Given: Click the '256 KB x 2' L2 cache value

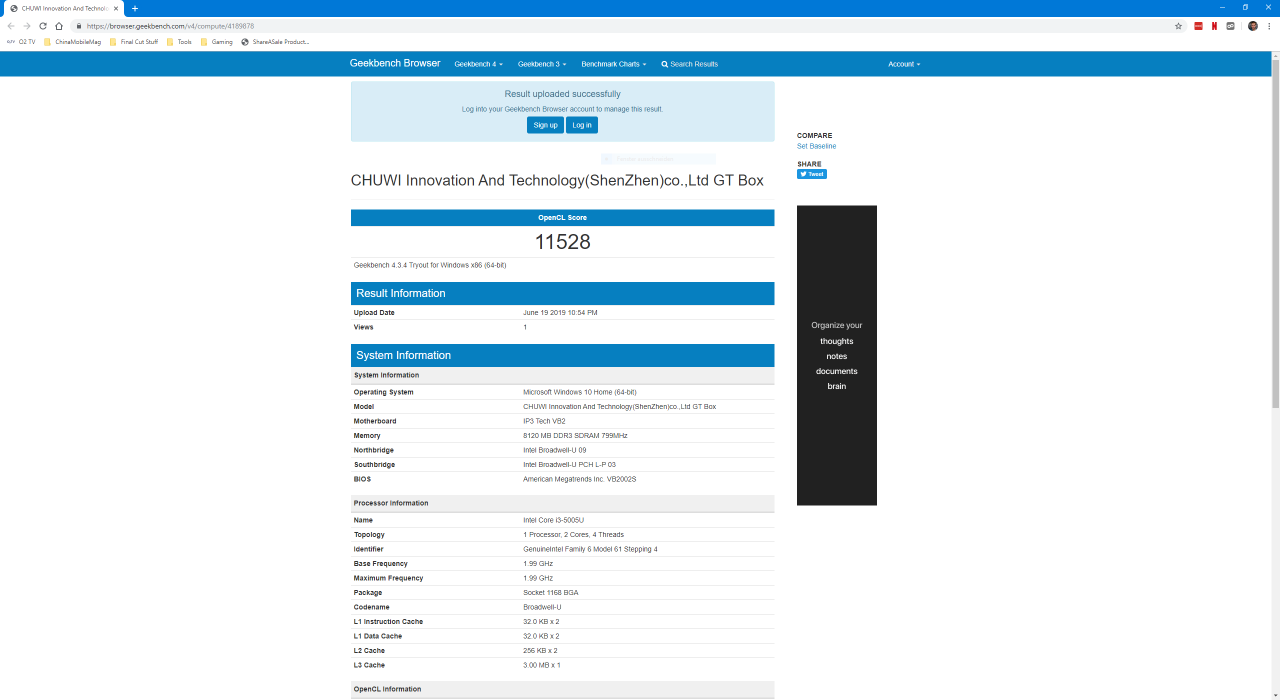Looking at the screenshot, I should coord(540,651).
